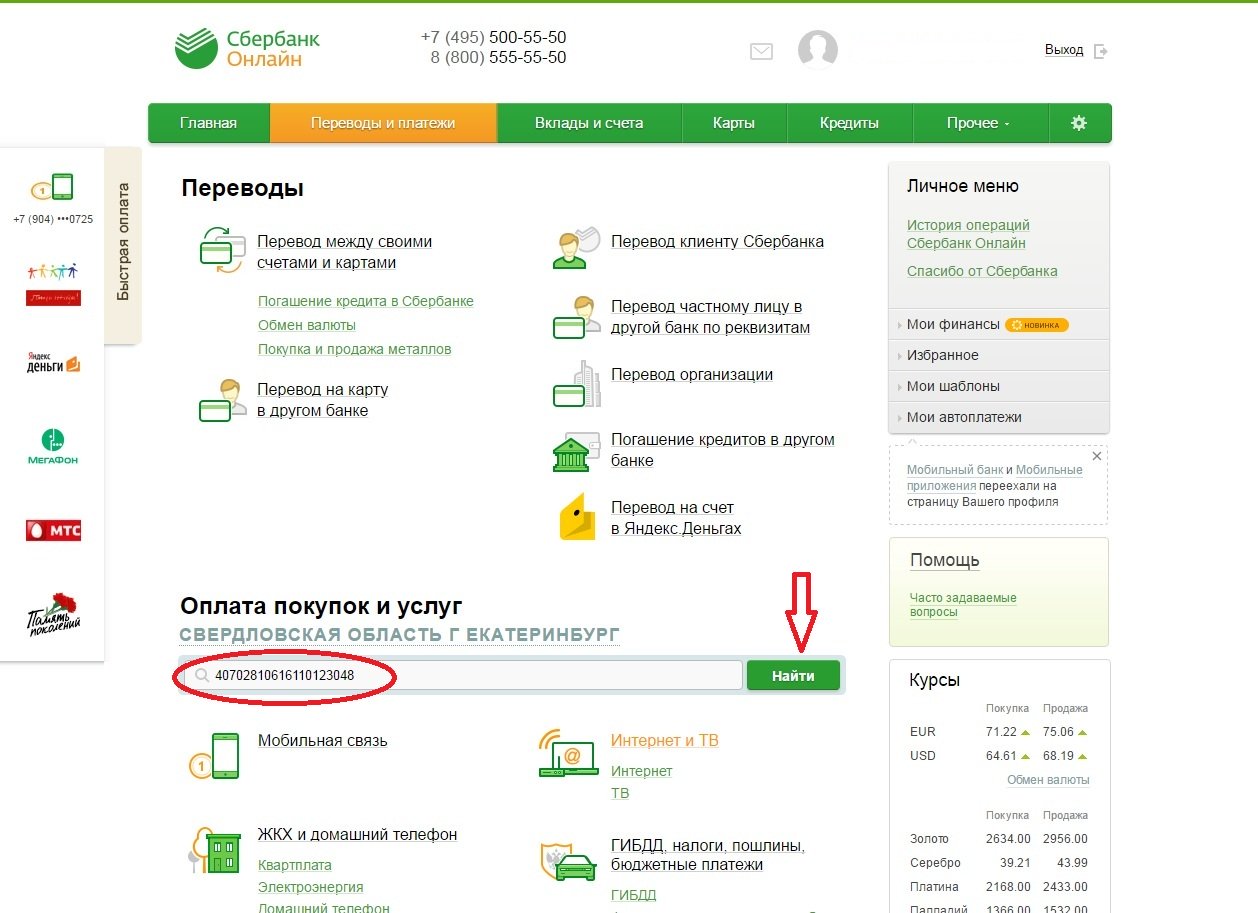Click the mobile phone icon for Мобильная связь
The image size is (1258, 913).
tap(216, 755)
